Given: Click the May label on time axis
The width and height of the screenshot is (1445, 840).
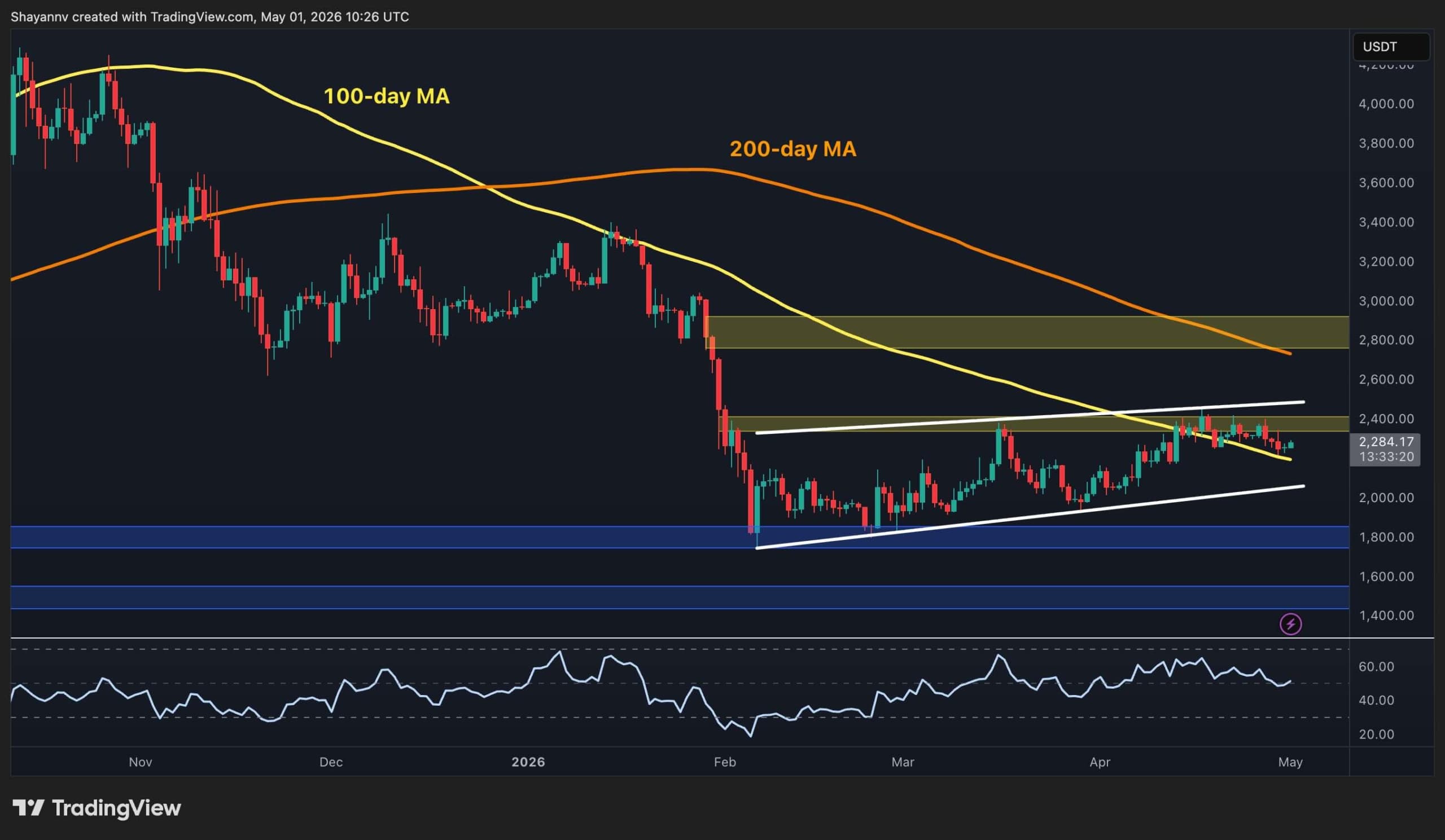Looking at the screenshot, I should point(1290,762).
